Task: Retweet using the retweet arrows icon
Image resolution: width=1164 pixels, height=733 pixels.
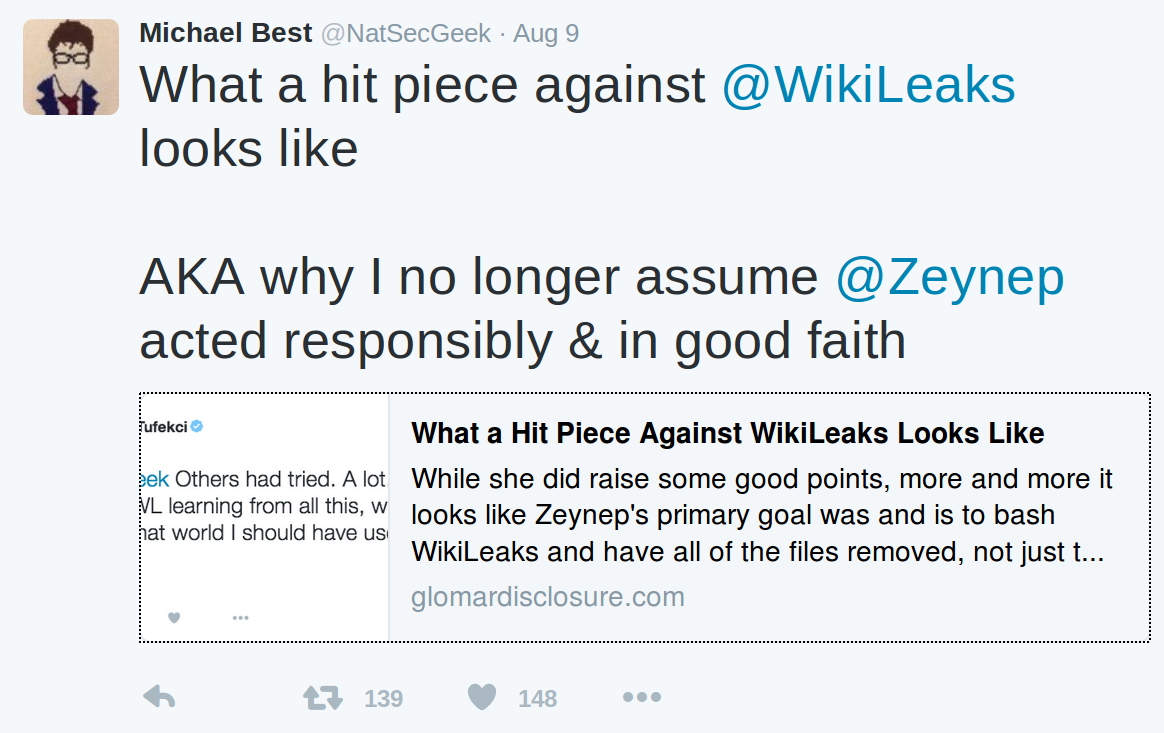Action: 323,697
